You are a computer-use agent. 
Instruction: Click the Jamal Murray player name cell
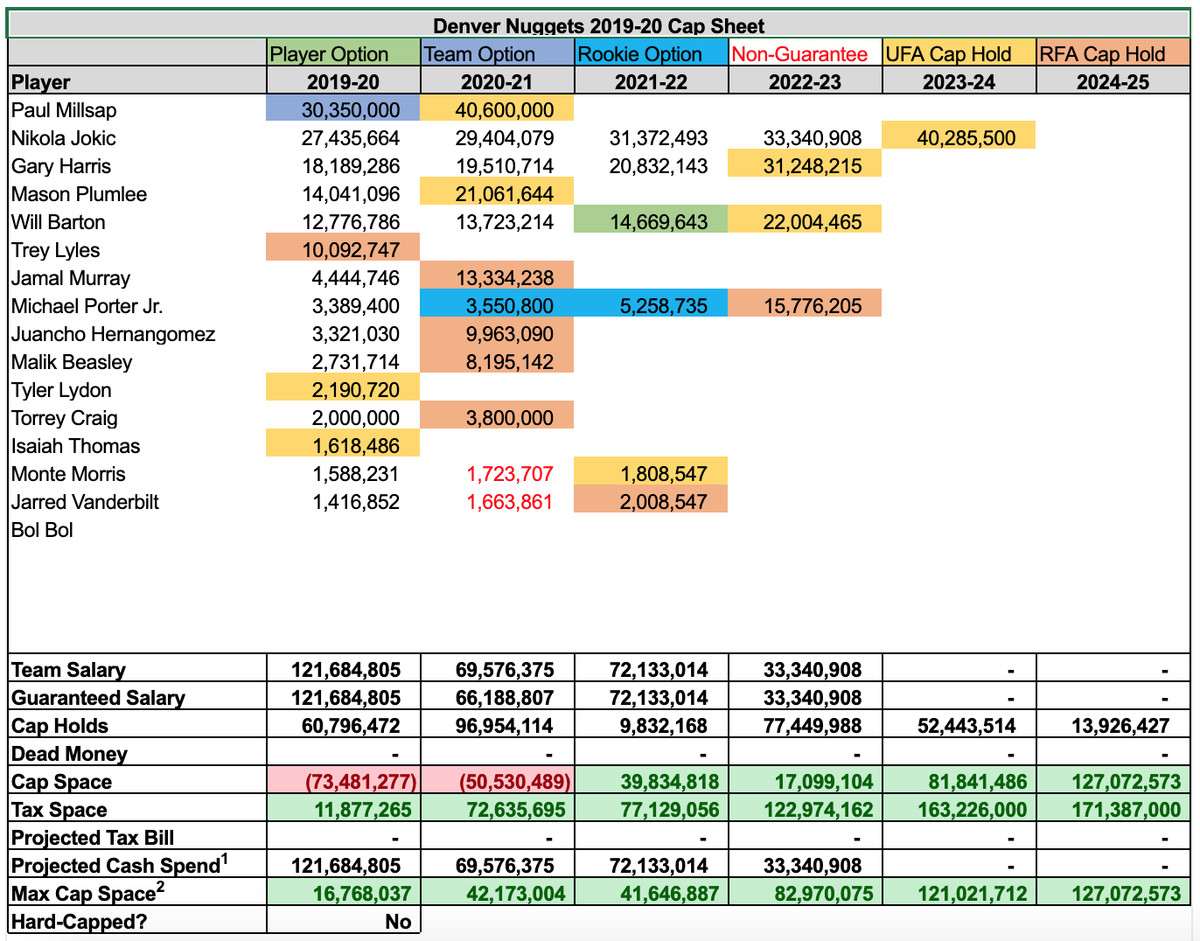tap(138, 277)
